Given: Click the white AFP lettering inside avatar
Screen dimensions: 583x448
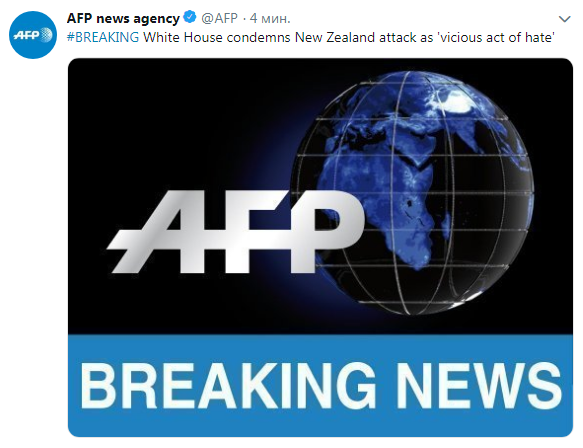Looking at the screenshot, I should tap(26, 35).
